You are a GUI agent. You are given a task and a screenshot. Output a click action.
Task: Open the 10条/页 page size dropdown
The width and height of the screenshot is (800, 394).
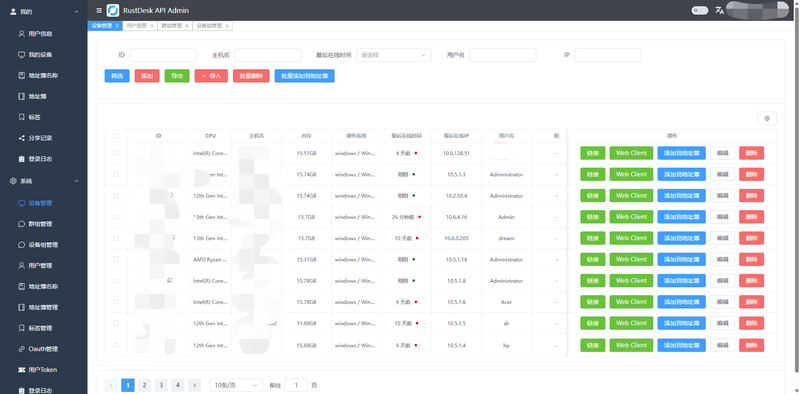[236, 385]
